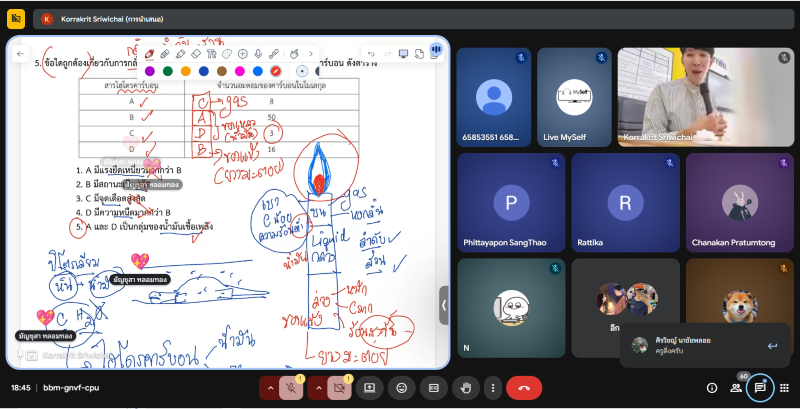Expand audio settings arrow beside microphone
The image size is (800, 409).
pyautogui.click(x=269, y=387)
